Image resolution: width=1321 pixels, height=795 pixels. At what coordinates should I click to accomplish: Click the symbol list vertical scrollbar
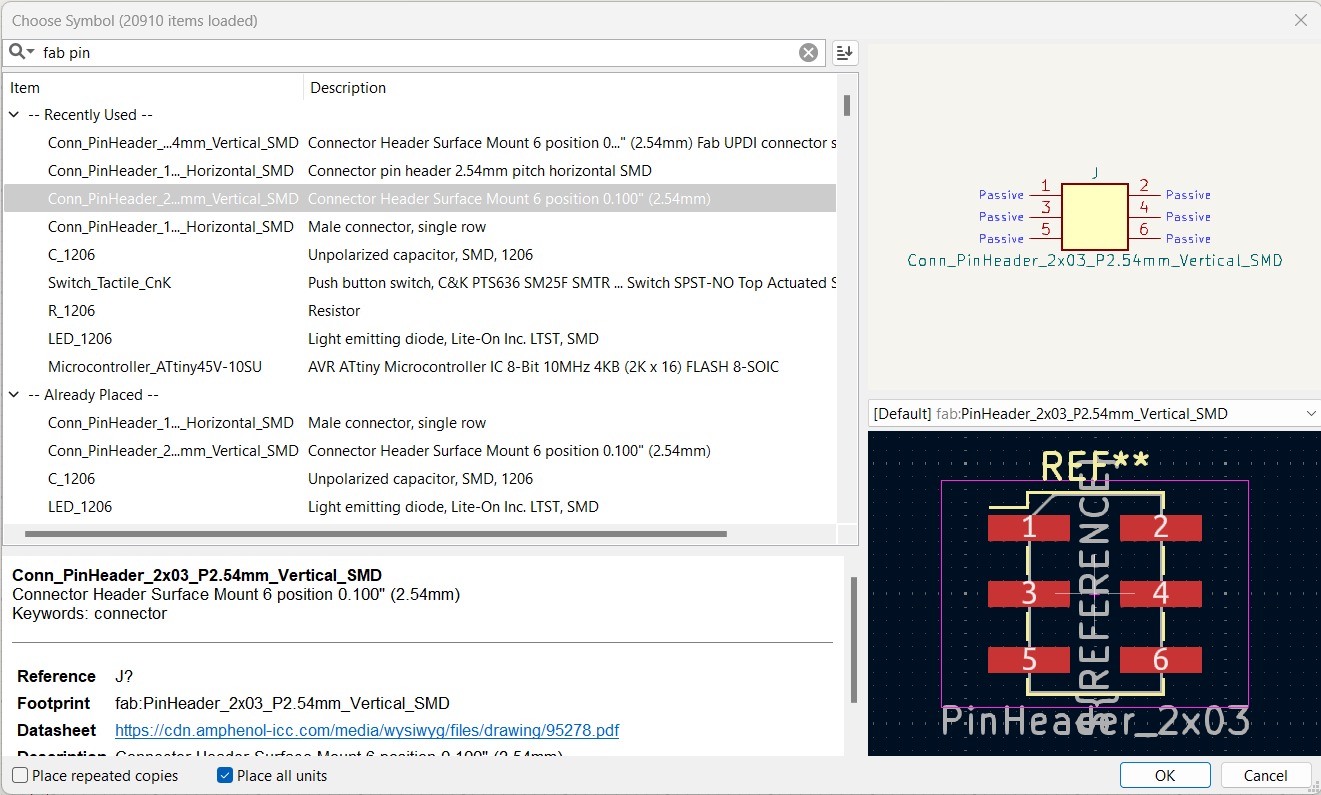tap(847, 105)
